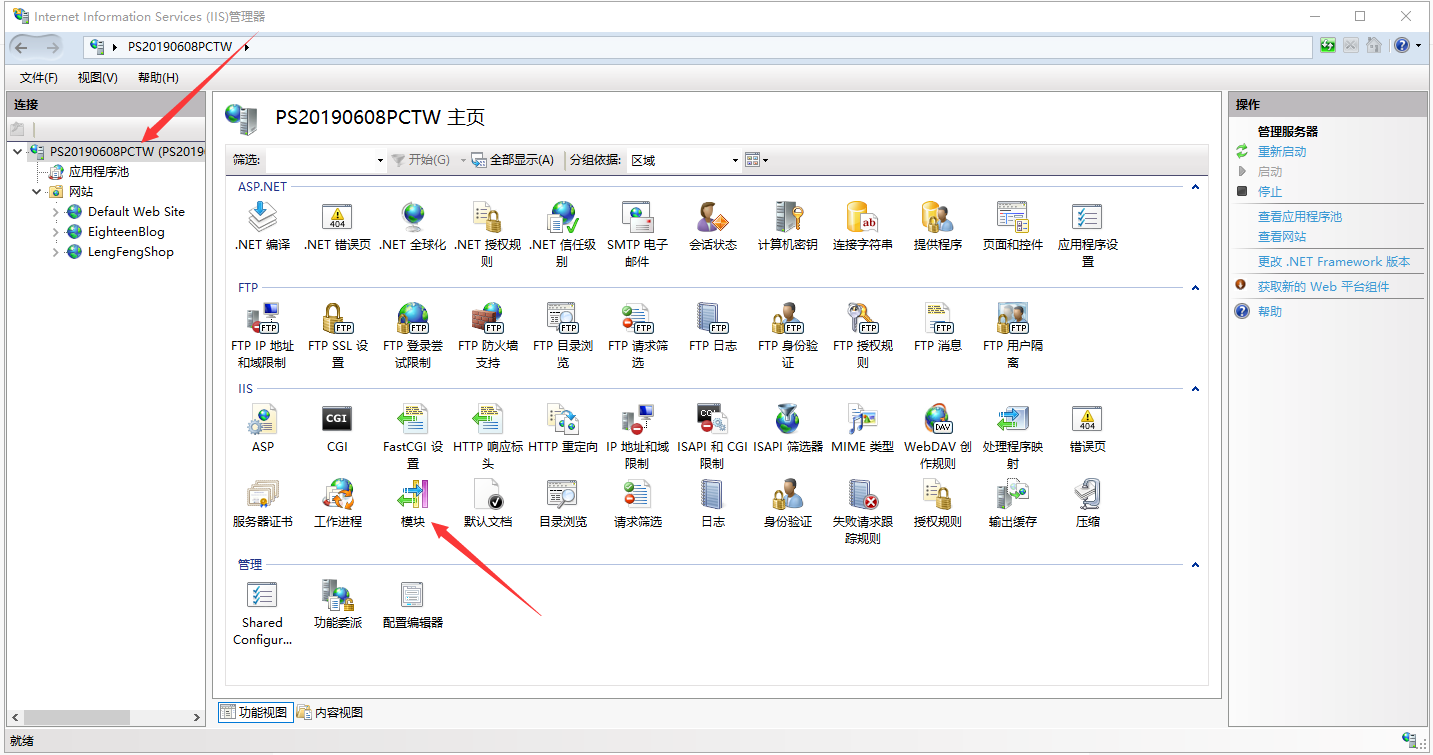This screenshot has width=1433, height=755.
Task: Open the FastCGI 设置 icon
Action: (412, 436)
